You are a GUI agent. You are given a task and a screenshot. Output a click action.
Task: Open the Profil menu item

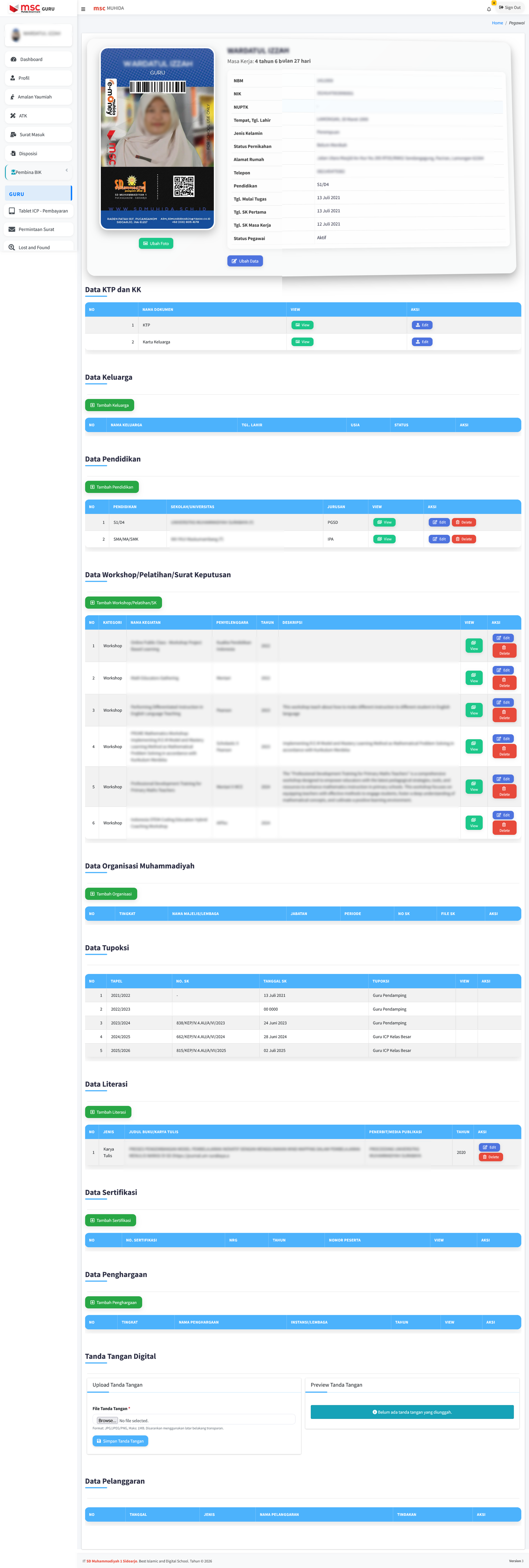pyautogui.click(x=24, y=78)
